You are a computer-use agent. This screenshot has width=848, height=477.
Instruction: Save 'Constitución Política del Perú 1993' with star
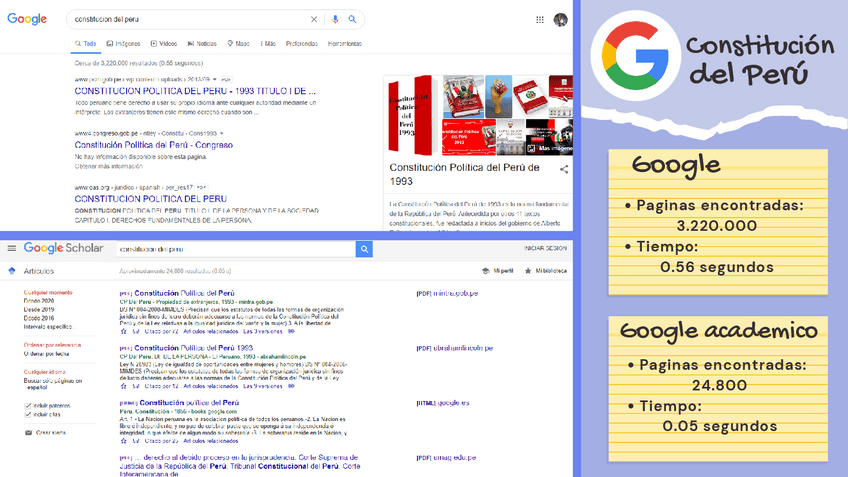[x=123, y=386]
